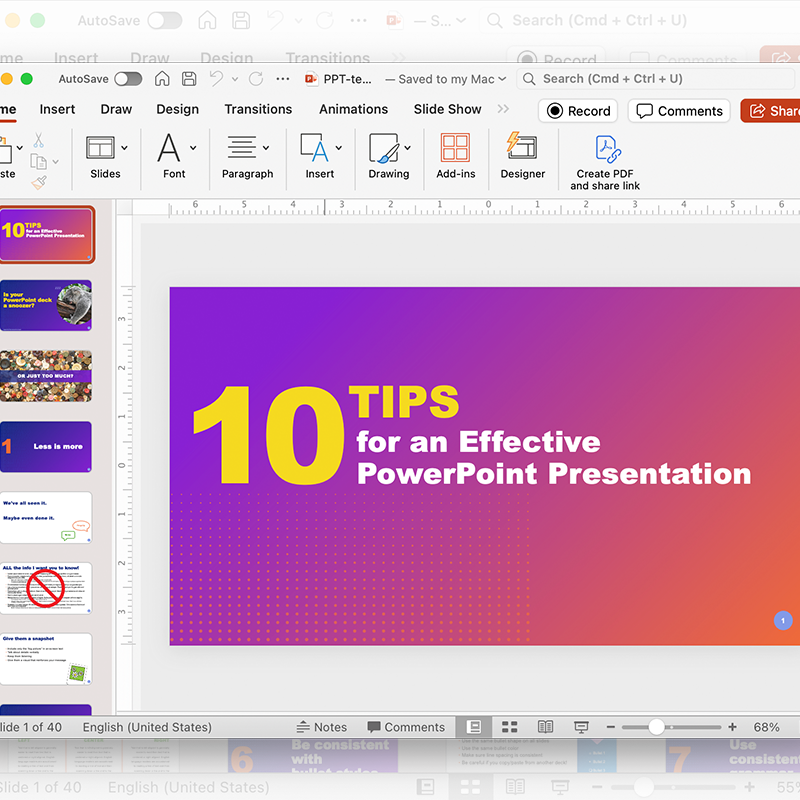This screenshot has width=800, height=800.
Task: Click the Home icon in the title bar
Action: (x=162, y=79)
